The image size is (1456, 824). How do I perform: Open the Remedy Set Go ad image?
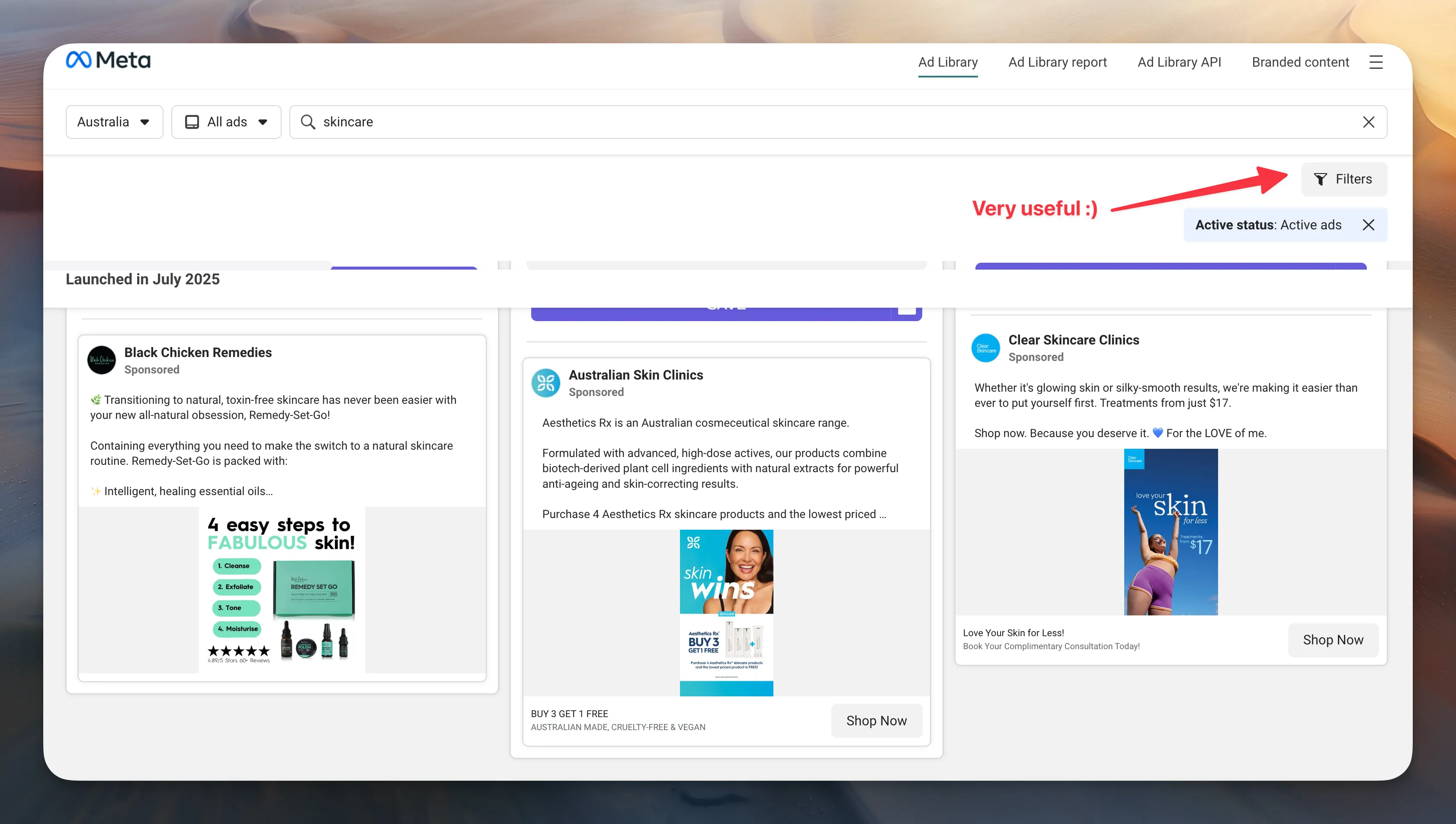(x=282, y=589)
